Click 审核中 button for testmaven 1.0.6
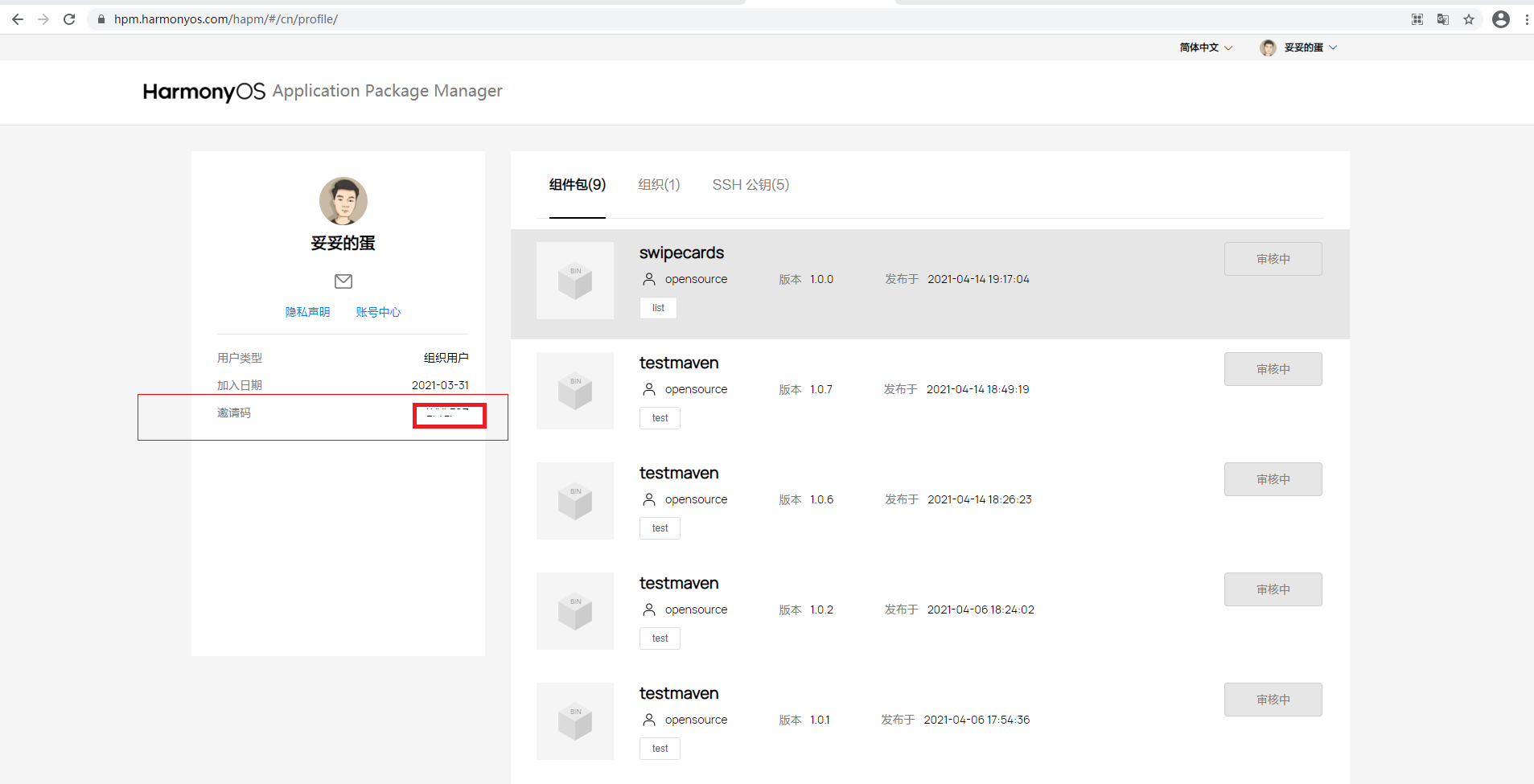Screen dimensions: 1534x784 [x=1273, y=479]
